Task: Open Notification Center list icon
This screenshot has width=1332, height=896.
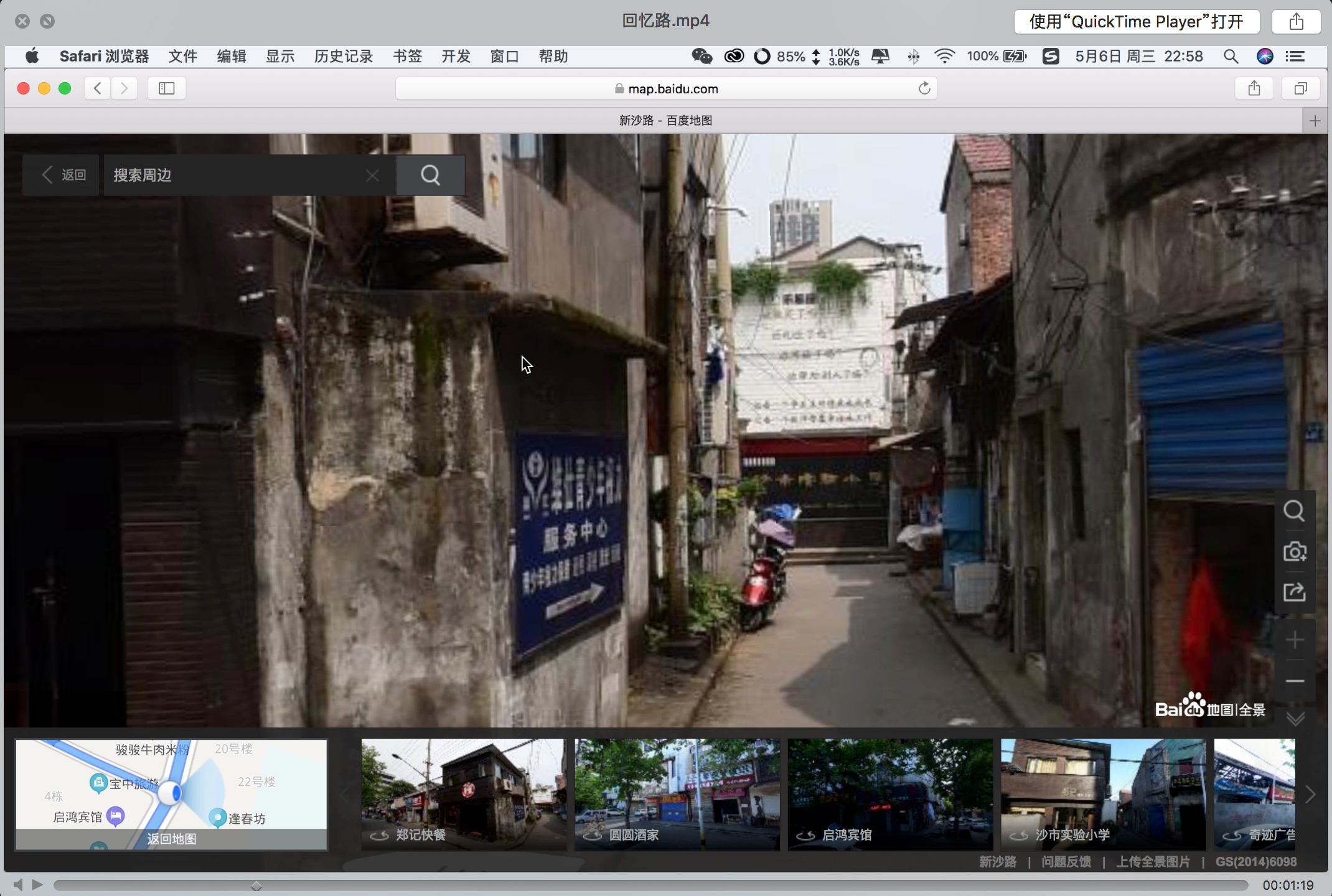Action: click(x=1295, y=57)
